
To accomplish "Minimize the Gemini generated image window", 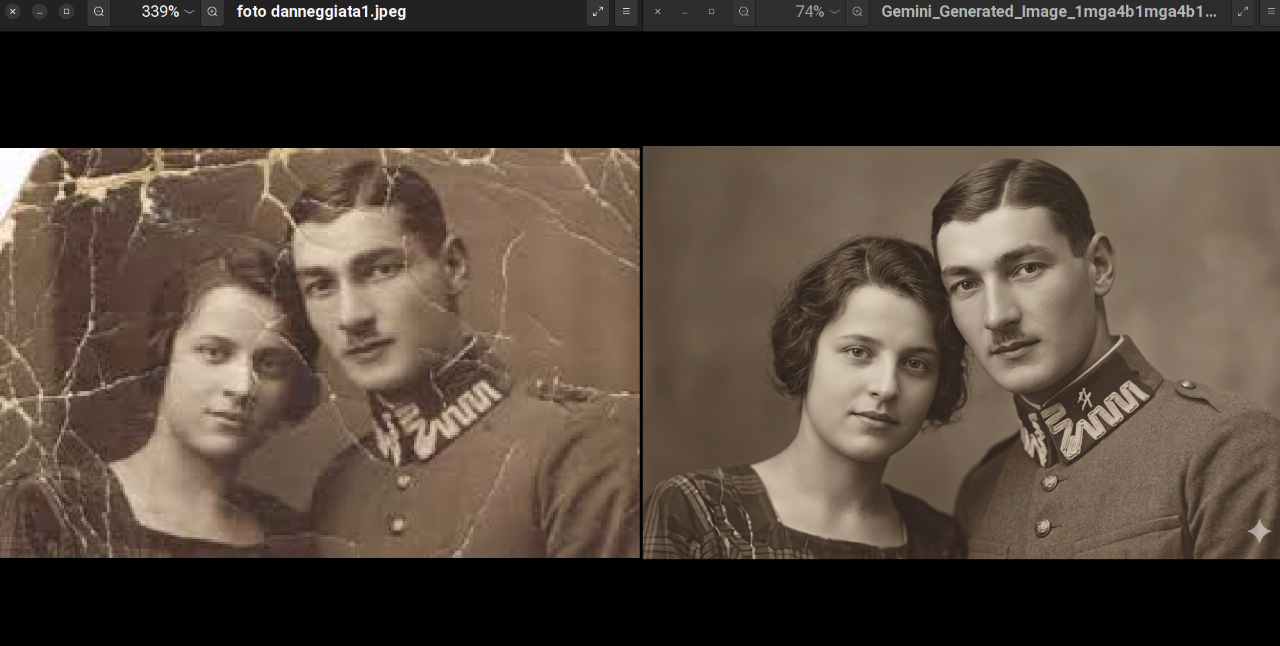I will point(684,12).
